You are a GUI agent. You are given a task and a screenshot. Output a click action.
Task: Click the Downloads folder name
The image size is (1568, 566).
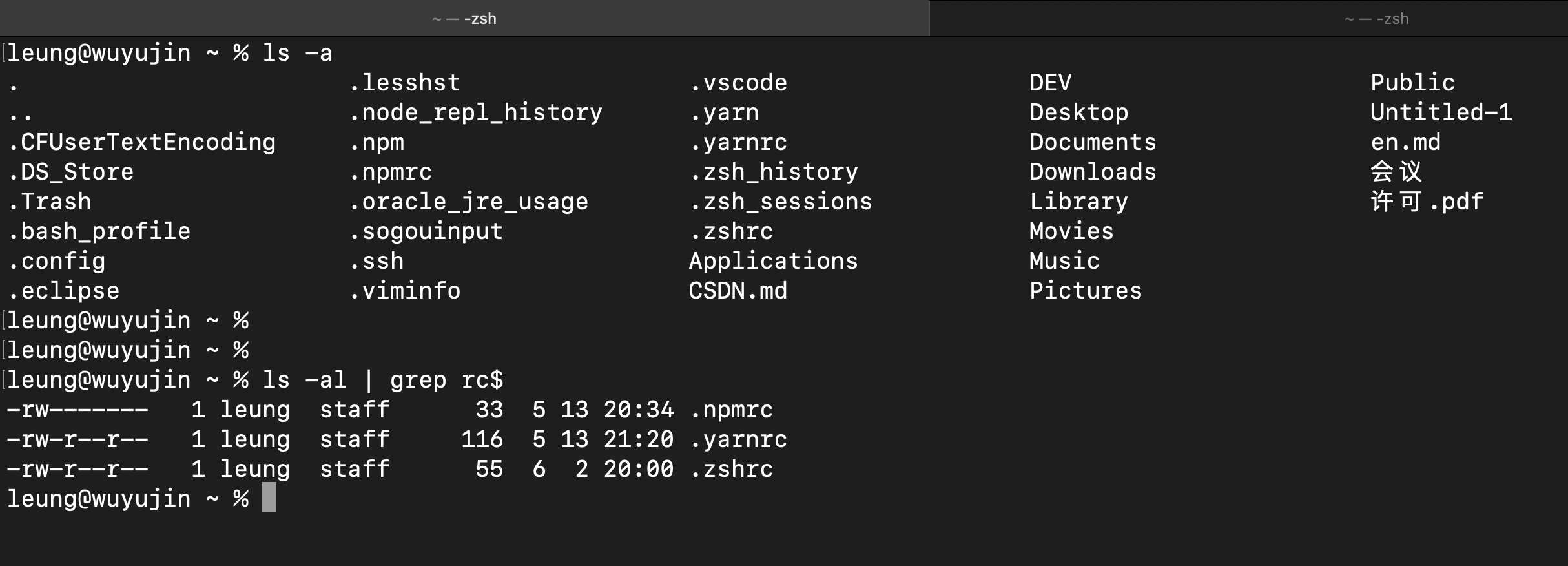(x=1093, y=171)
